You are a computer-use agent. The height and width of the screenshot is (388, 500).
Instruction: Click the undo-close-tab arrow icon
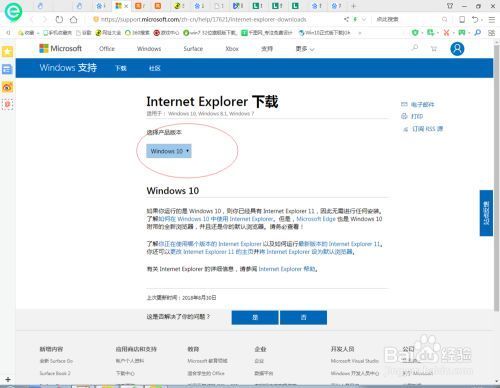click(475, 19)
